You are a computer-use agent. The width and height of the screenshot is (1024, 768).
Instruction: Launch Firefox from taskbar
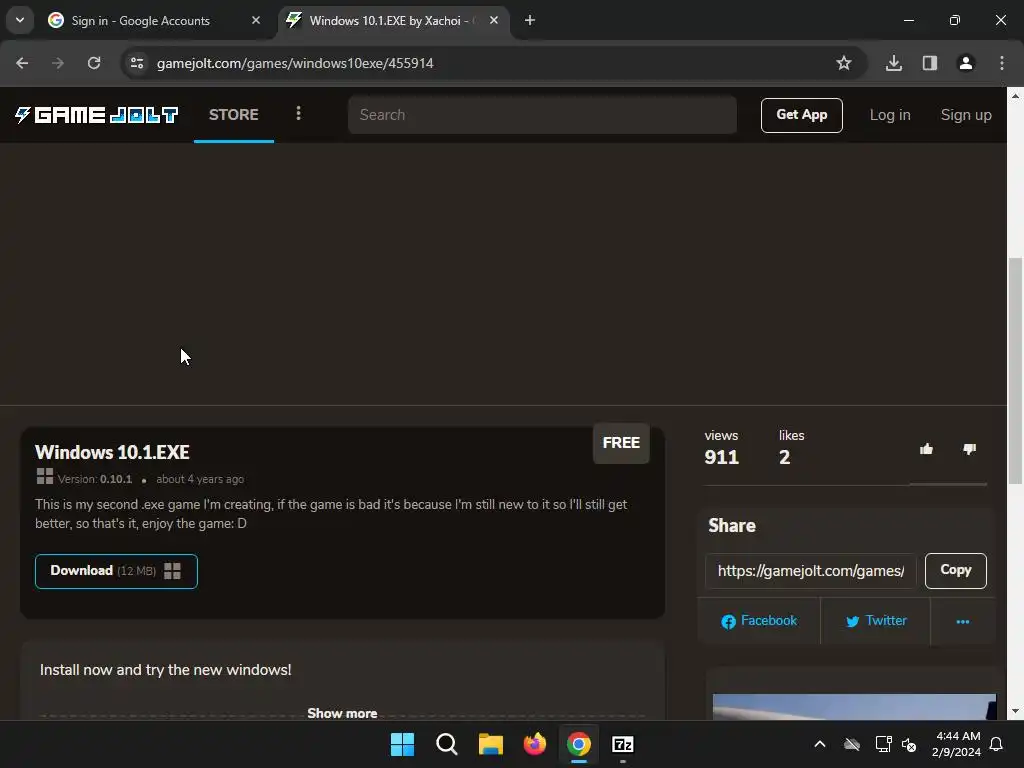pyautogui.click(x=535, y=744)
